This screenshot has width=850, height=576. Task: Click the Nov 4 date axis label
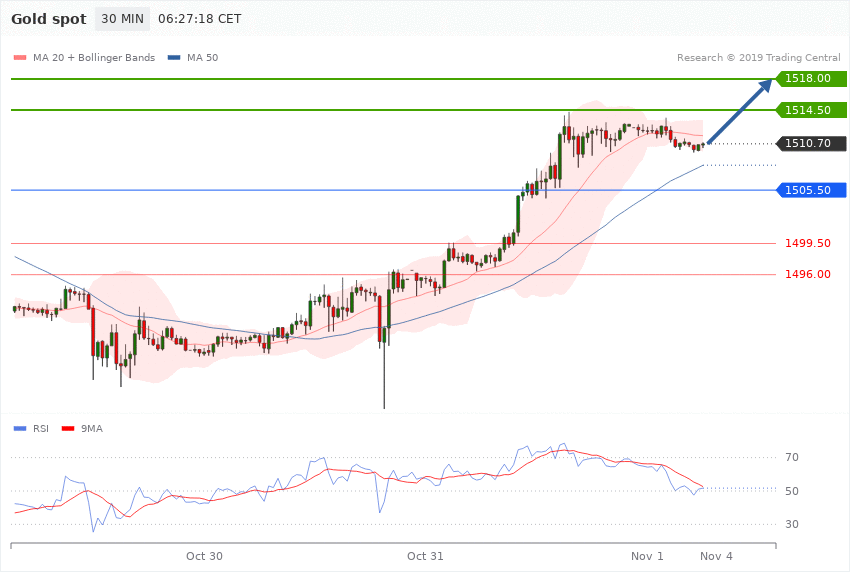click(716, 556)
